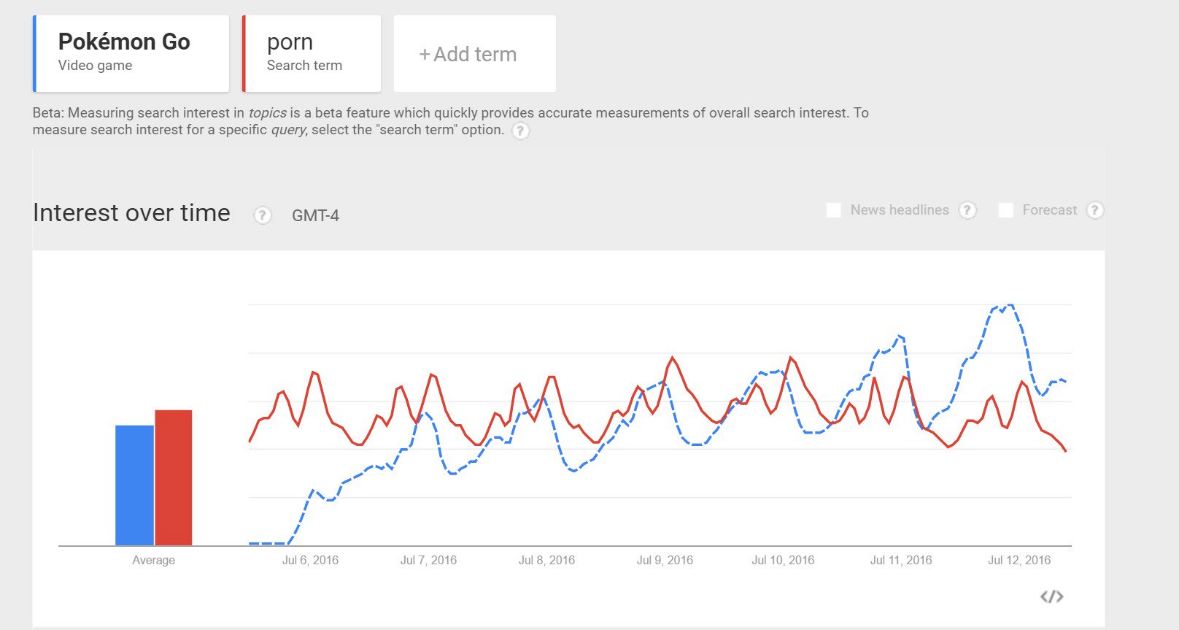Enable the News headlines checkbox
This screenshot has height=630, width=1179.
833,211
